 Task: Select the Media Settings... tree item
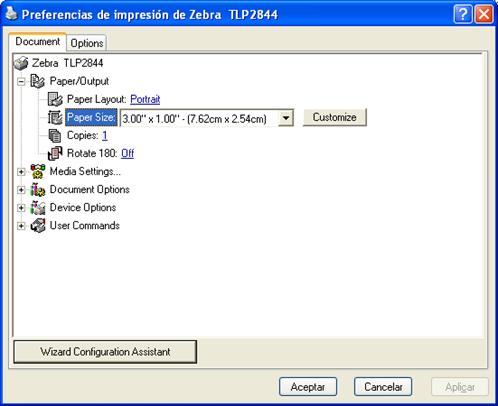pyautogui.click(x=85, y=171)
